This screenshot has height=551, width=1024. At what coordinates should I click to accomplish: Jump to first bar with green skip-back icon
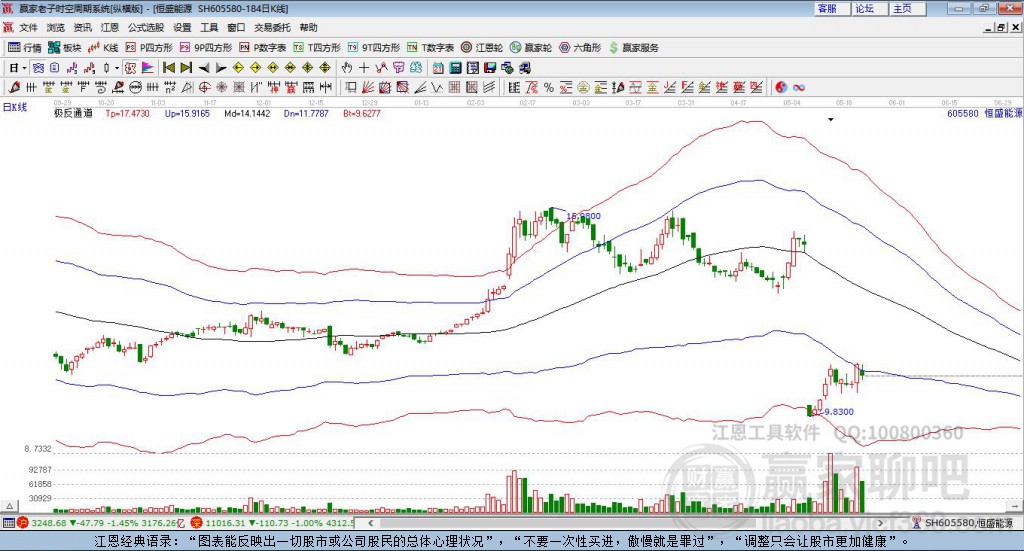(168, 68)
